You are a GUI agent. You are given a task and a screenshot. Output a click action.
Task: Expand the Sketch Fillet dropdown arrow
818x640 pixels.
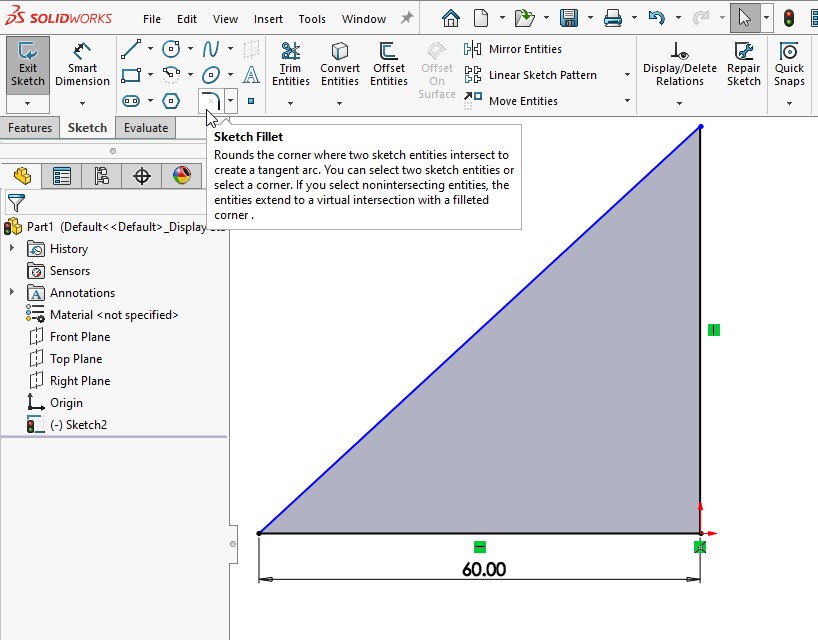click(231, 100)
